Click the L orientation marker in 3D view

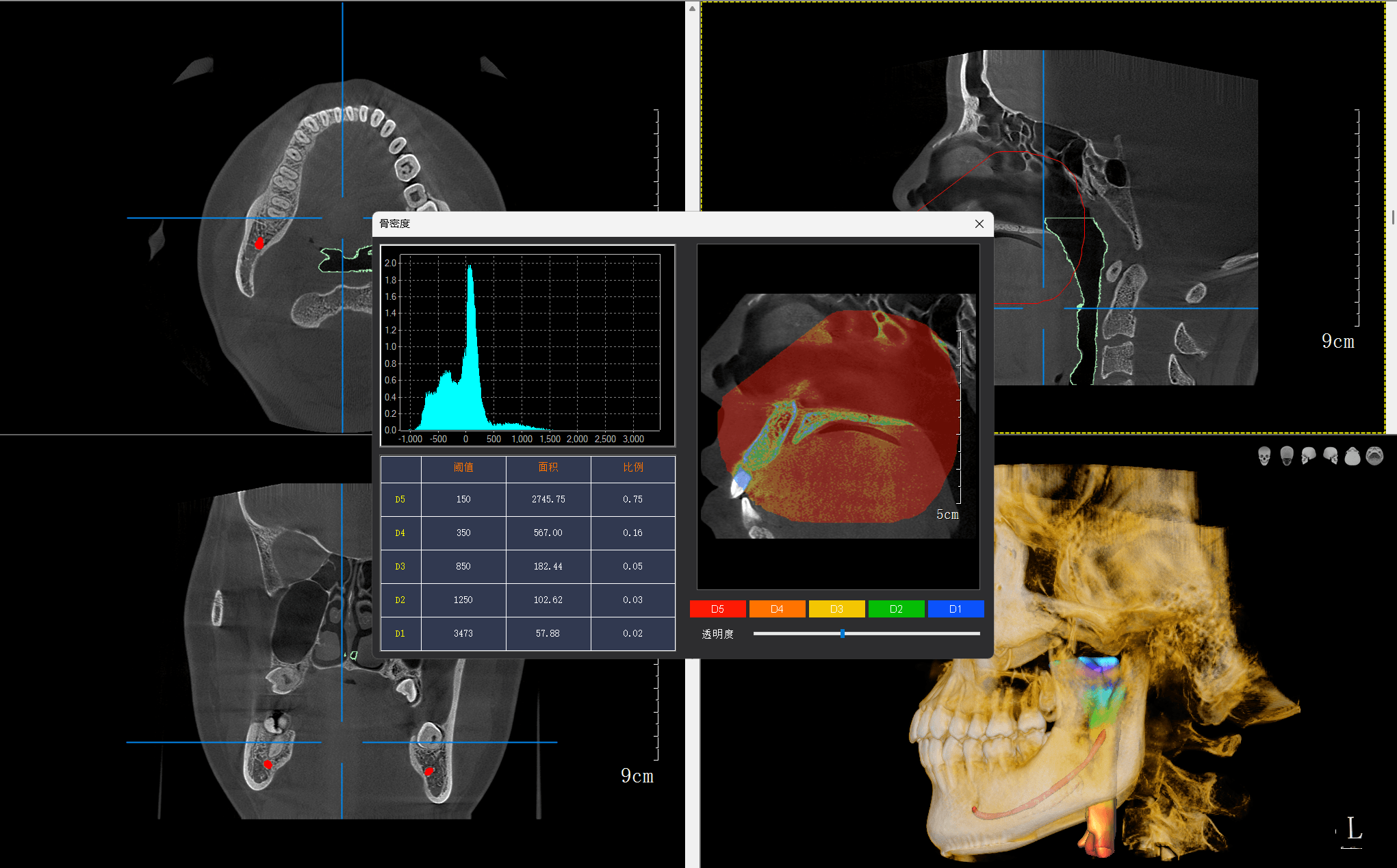(x=1354, y=828)
